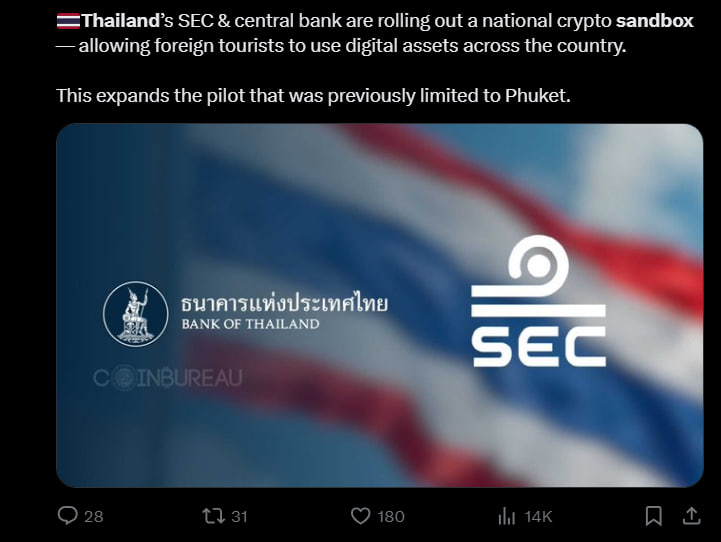
Task: Click the Bank of Thailand round emblem
Action: (135, 314)
